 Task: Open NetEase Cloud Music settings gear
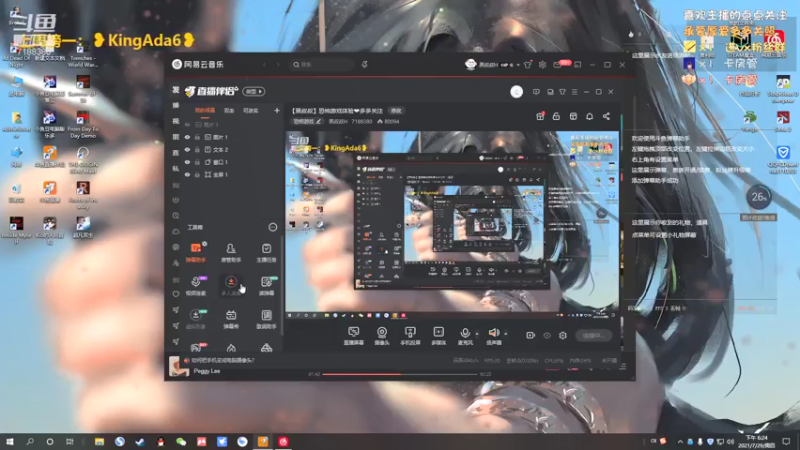pos(542,65)
